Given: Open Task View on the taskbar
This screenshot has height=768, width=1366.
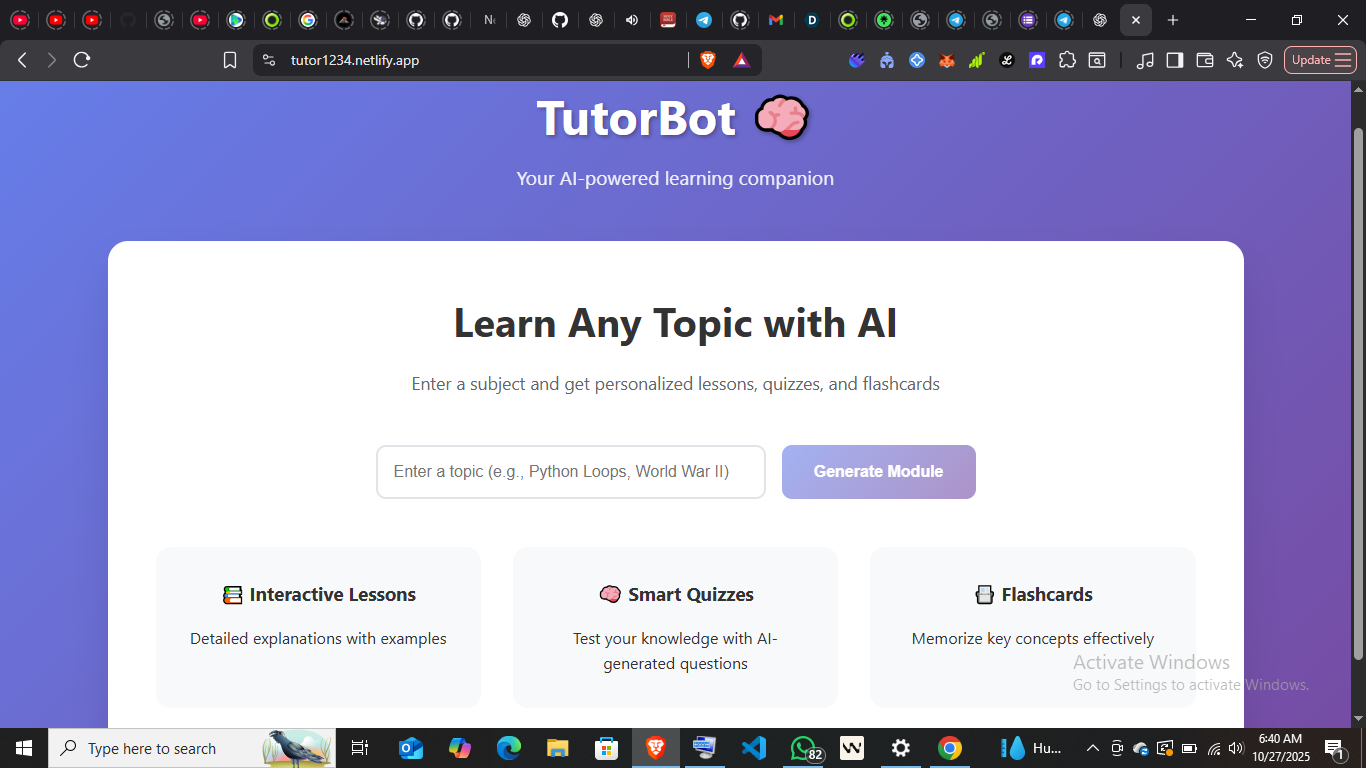Looking at the screenshot, I should pyautogui.click(x=360, y=748).
